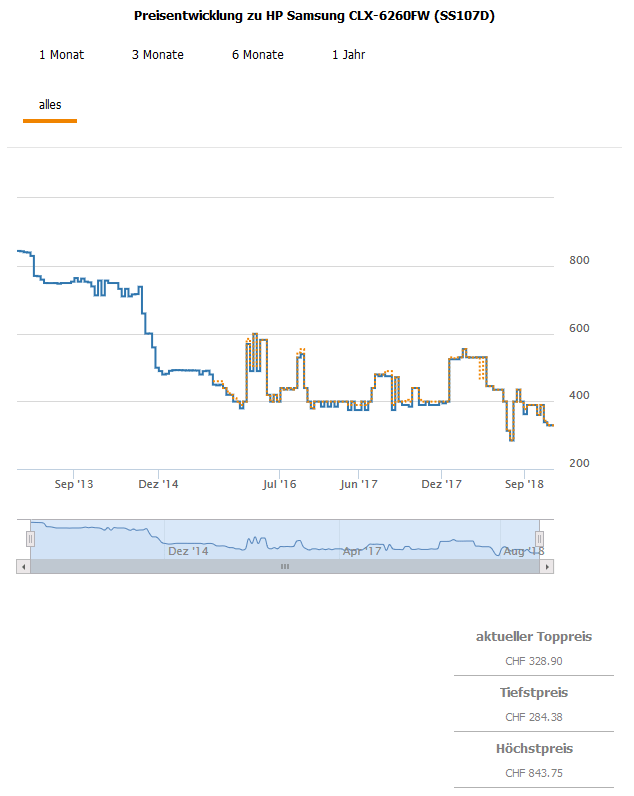Select the 1 Monat range
This screenshot has height=796, width=634.
[x=61, y=55]
